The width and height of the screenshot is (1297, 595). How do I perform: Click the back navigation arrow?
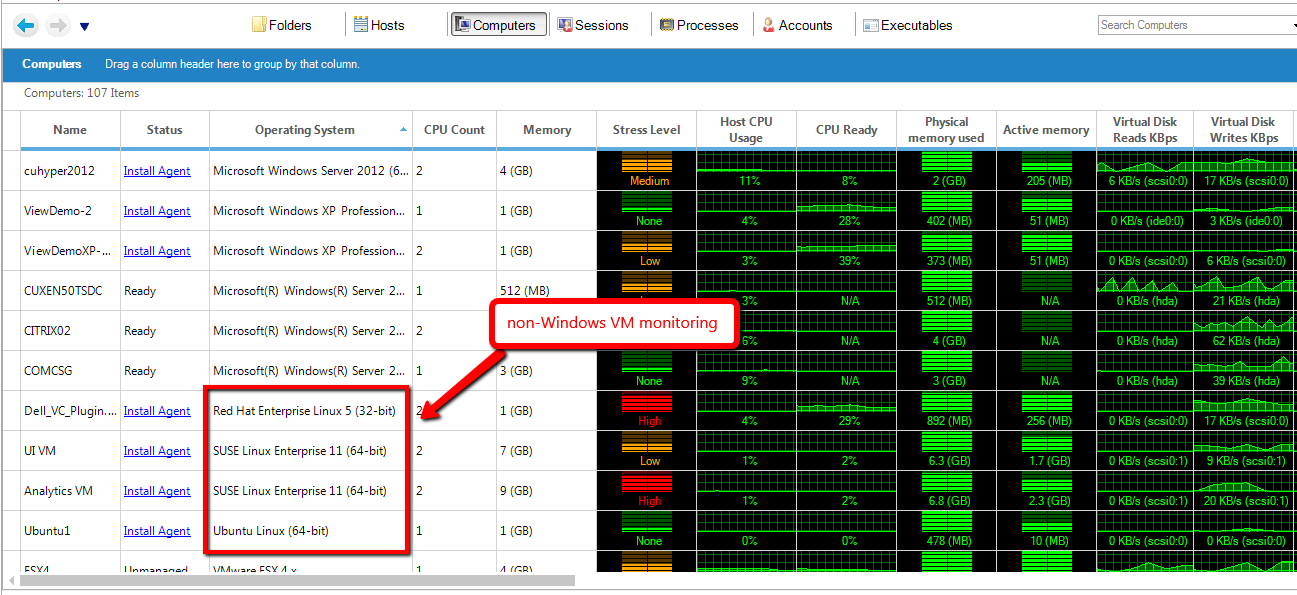coord(26,26)
